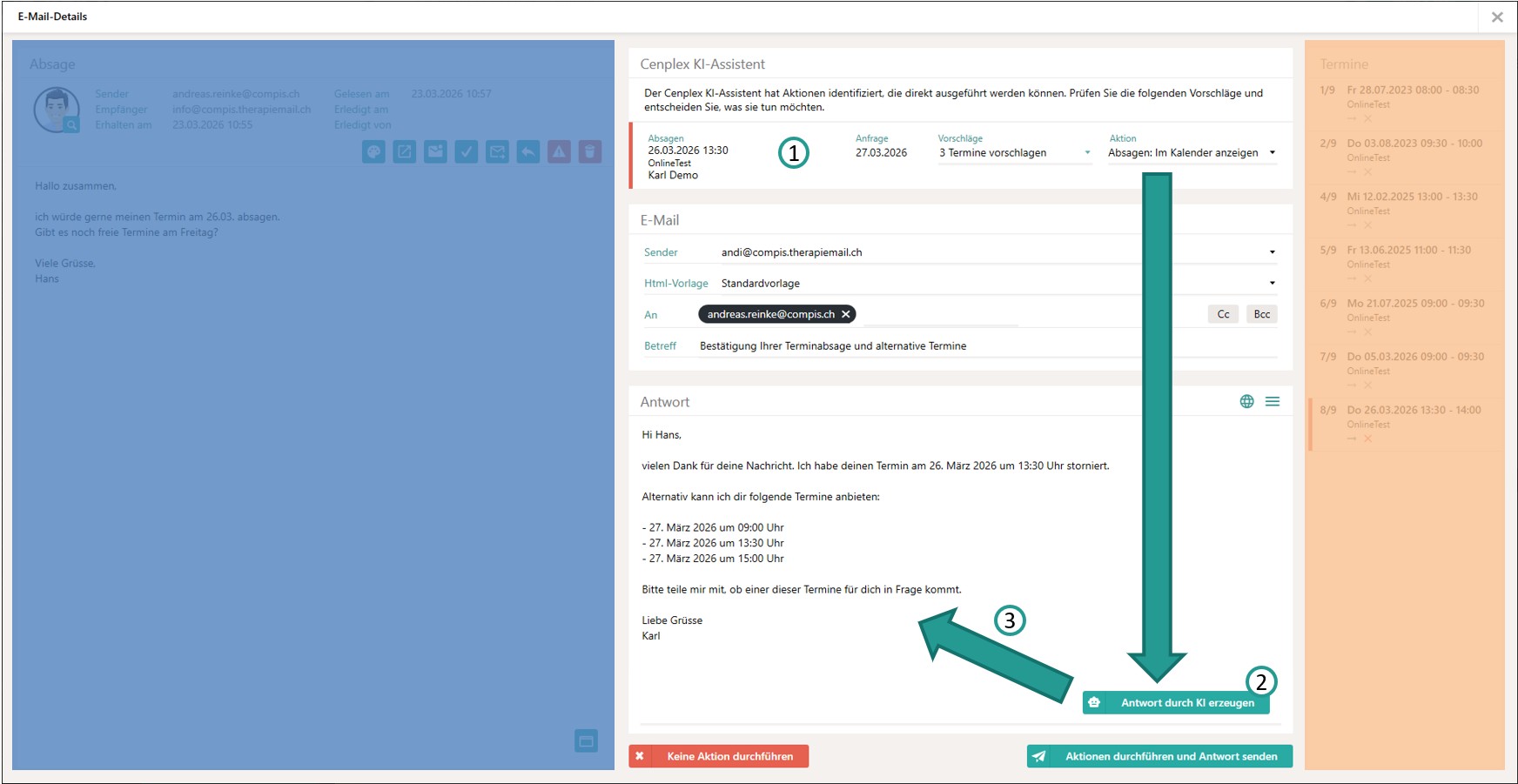Click the globe icon in Antwort header
1518x784 pixels.
pos(1246,401)
